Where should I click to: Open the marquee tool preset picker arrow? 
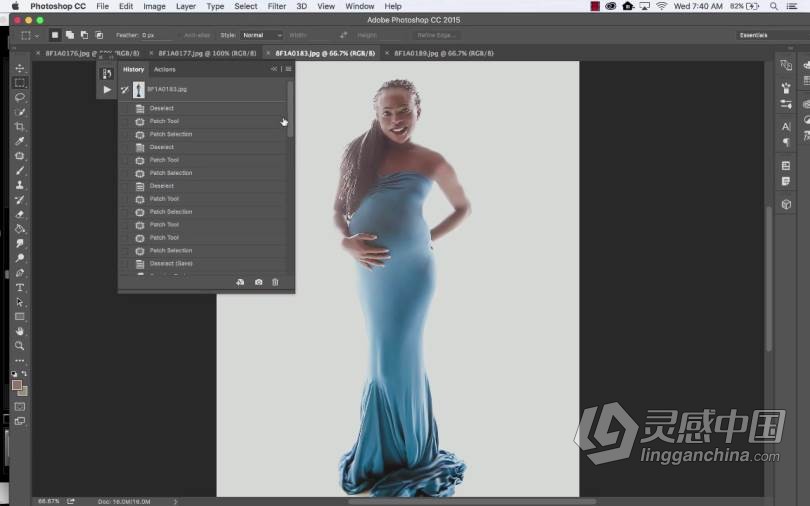pos(36,36)
